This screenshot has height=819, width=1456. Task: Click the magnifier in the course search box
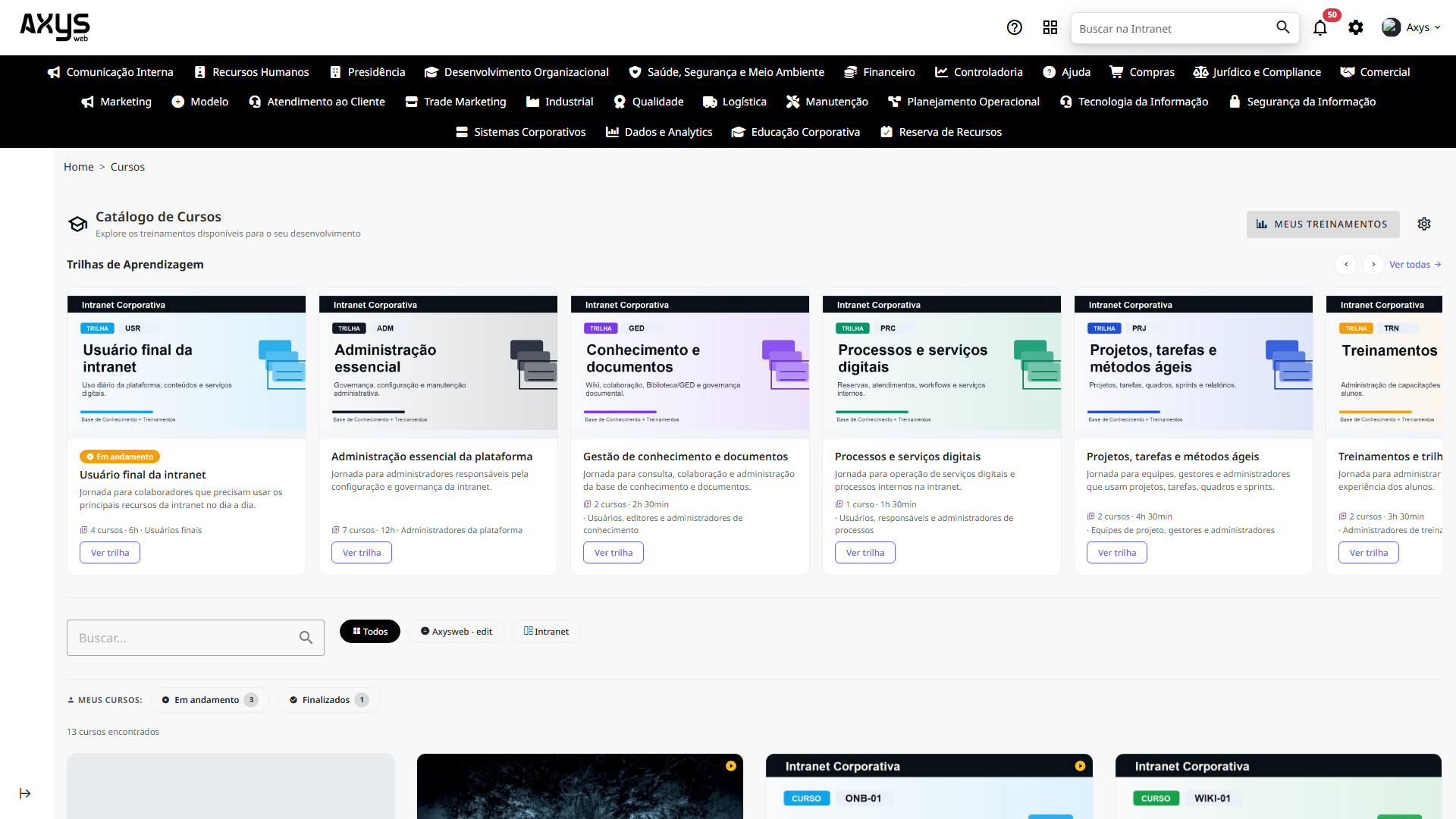click(306, 638)
